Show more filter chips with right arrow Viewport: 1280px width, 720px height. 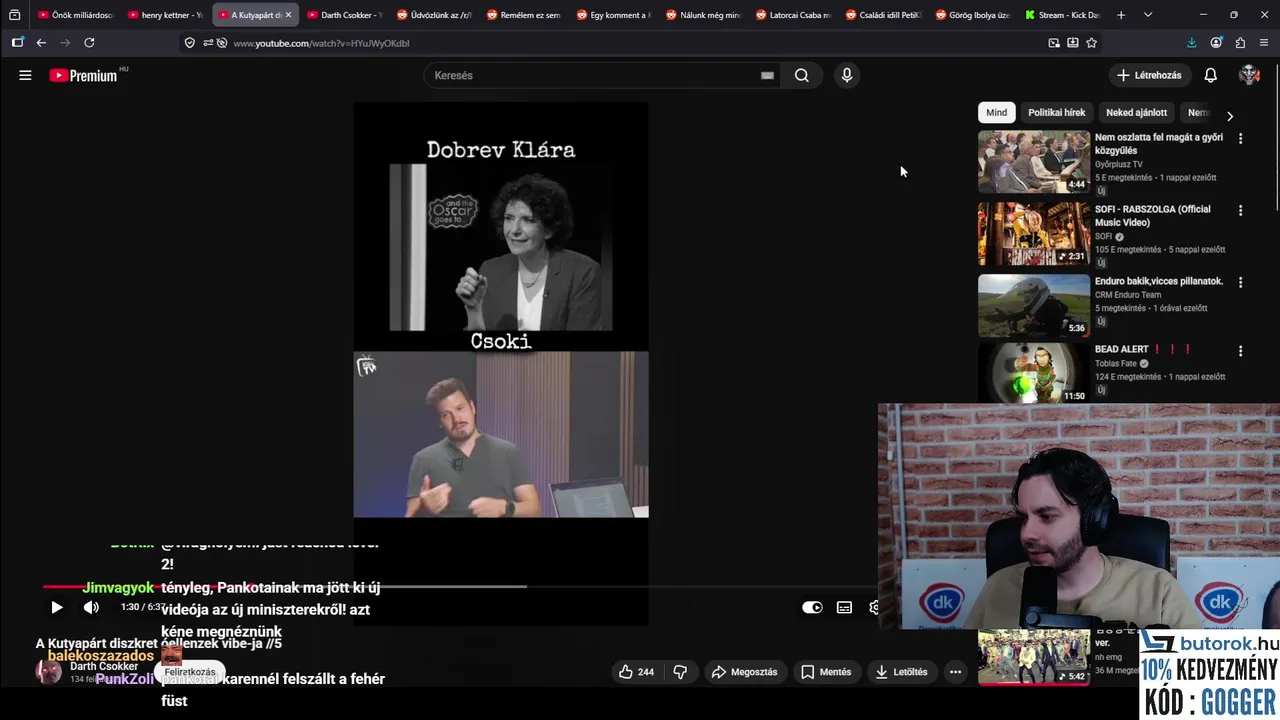[x=1229, y=116]
